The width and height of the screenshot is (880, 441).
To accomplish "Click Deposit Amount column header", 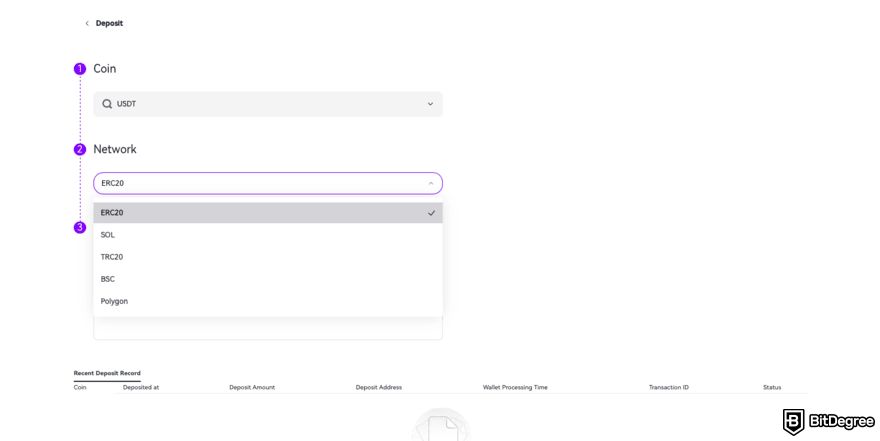I will pyautogui.click(x=252, y=387).
